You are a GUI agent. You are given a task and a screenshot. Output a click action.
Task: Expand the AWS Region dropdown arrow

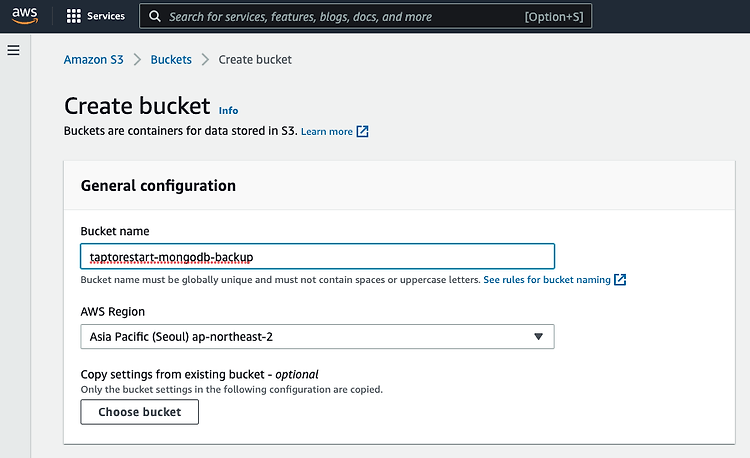[539, 337]
